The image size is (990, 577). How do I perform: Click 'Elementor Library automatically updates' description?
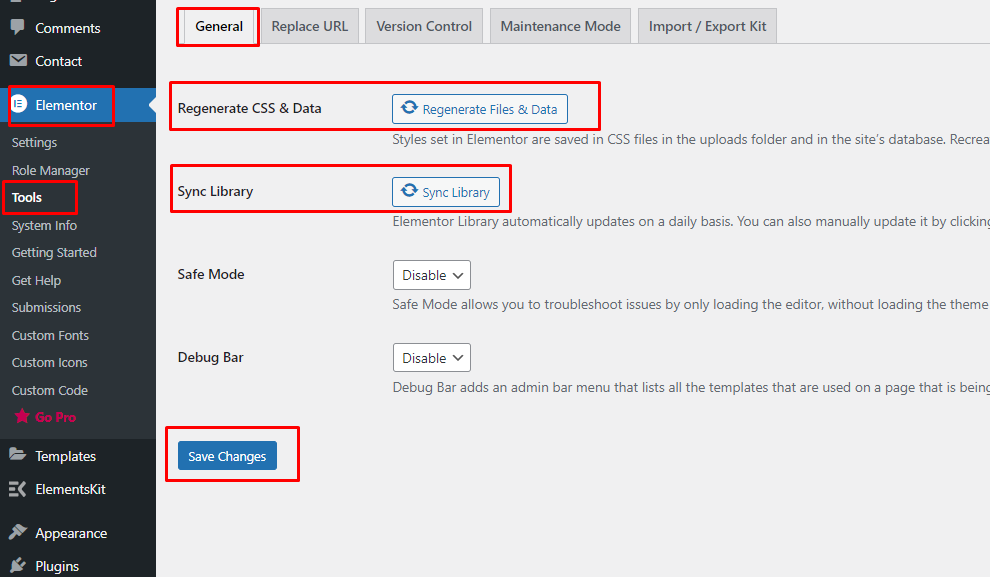click(691, 222)
